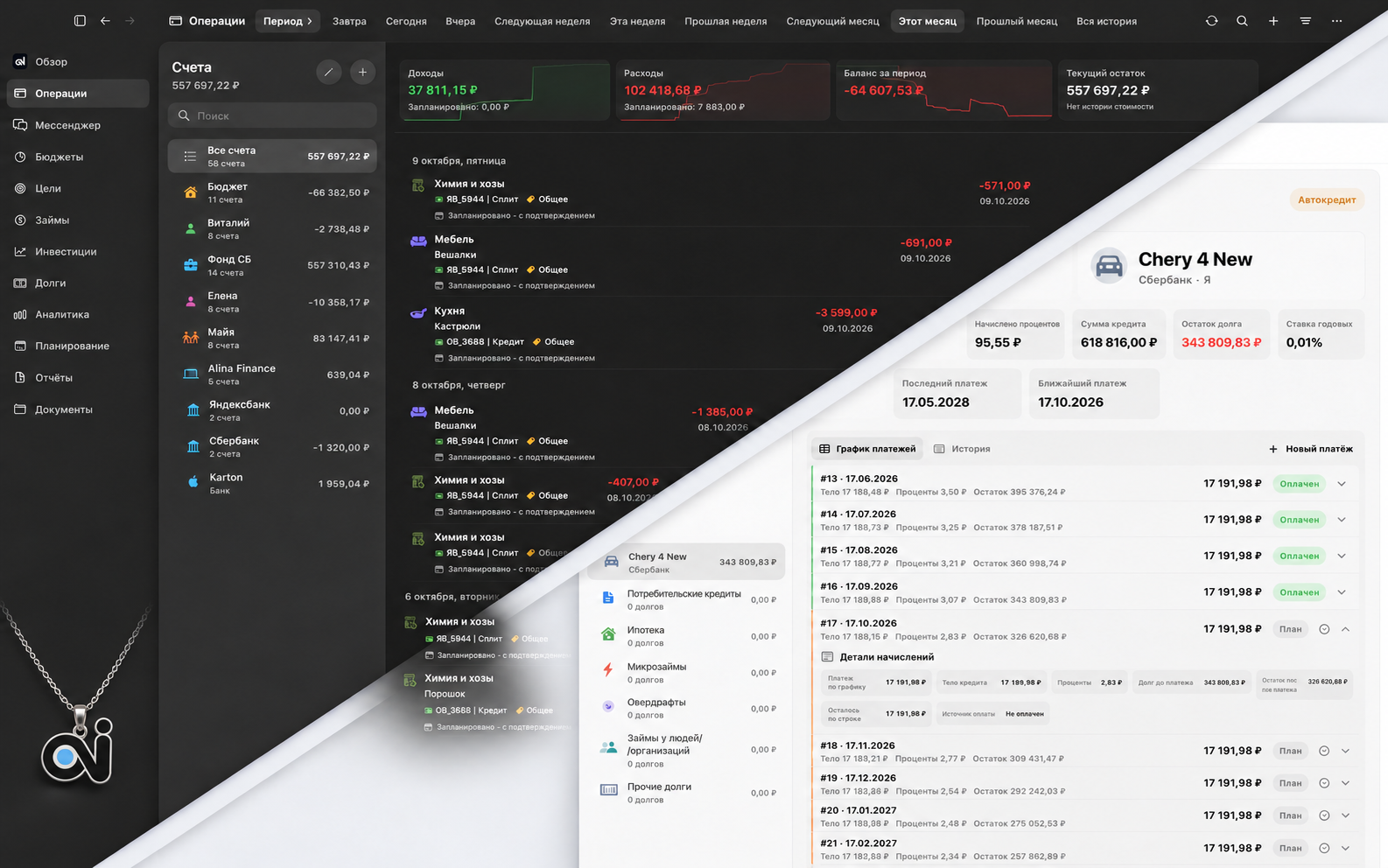Click the edit pencil in Счета panel
1388x868 pixels.
tap(328, 72)
